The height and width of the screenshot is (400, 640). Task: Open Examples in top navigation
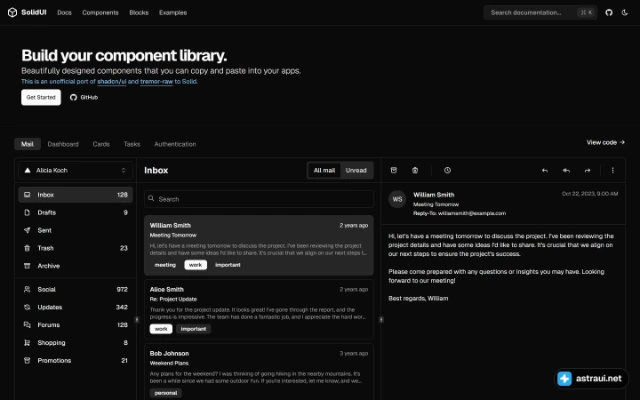click(x=173, y=13)
